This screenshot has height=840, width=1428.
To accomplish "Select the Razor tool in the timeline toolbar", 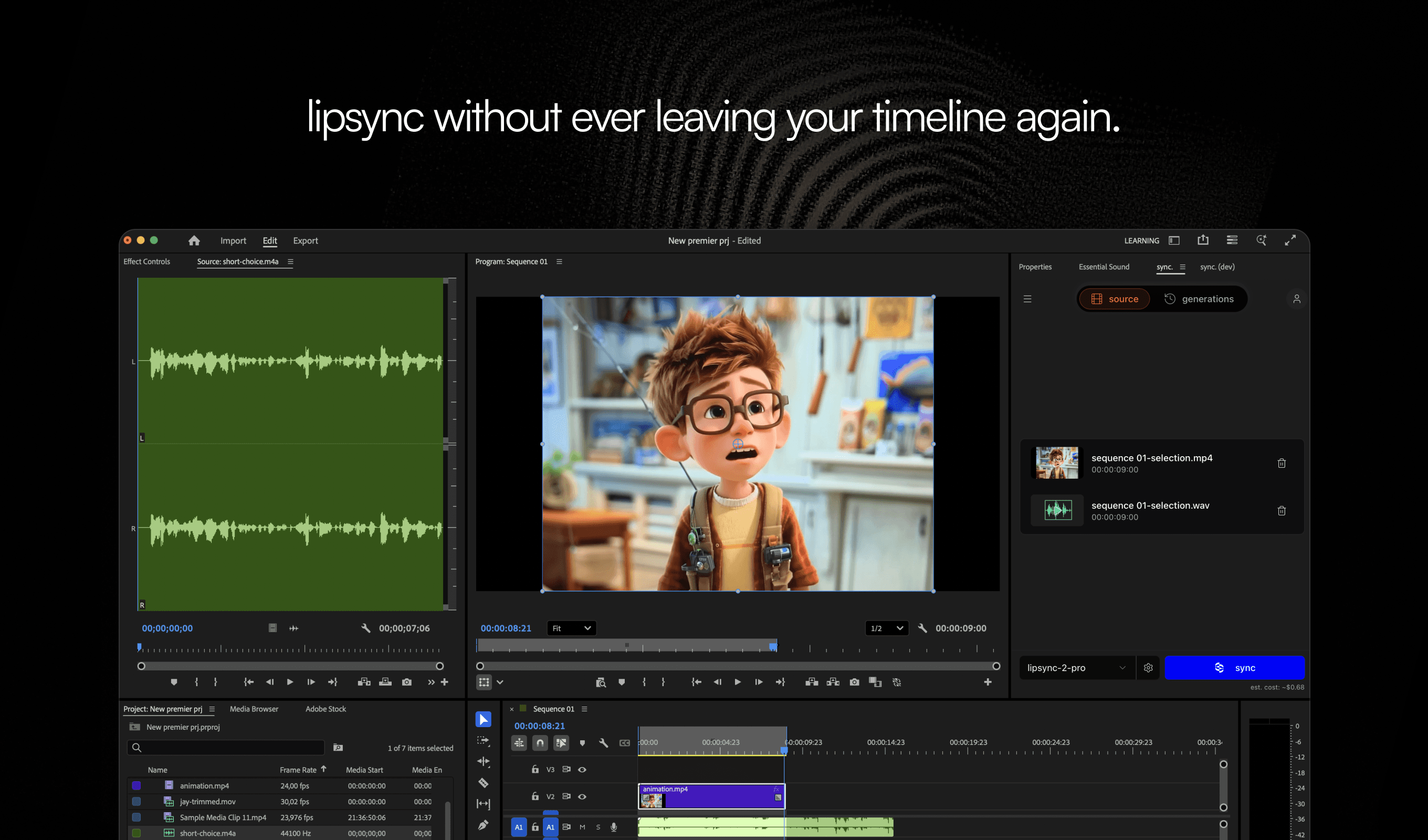I will pyautogui.click(x=484, y=784).
